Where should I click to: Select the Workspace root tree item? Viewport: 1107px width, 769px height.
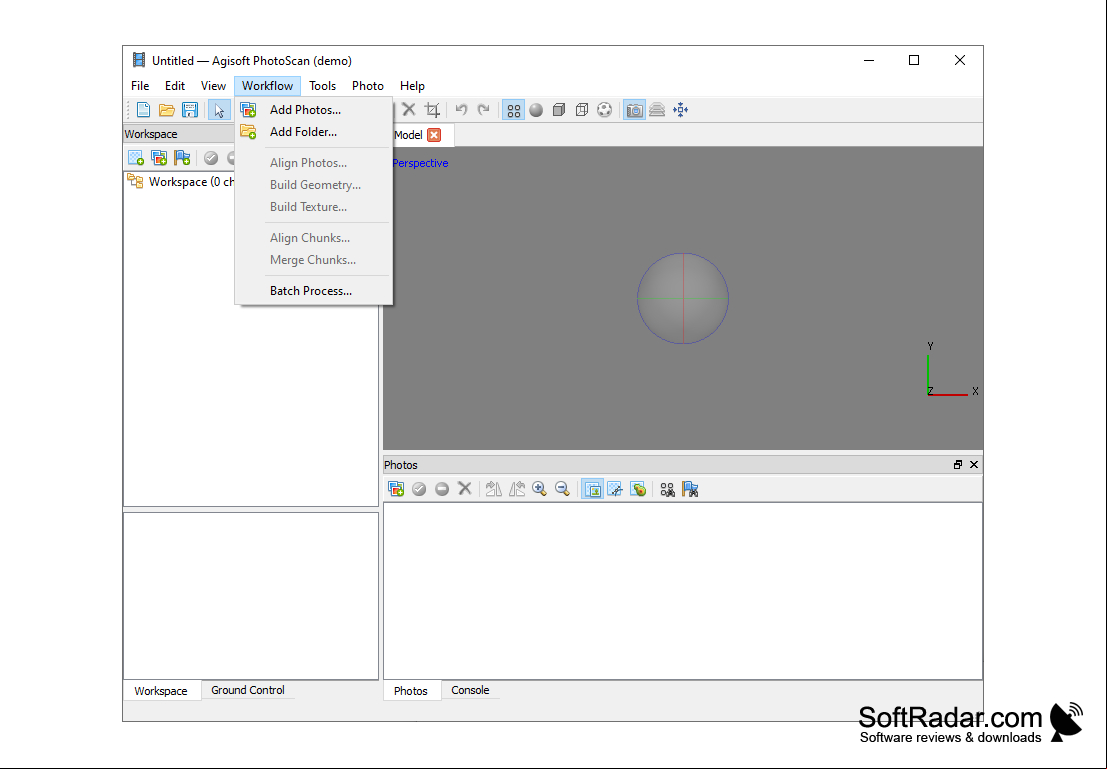pos(181,181)
